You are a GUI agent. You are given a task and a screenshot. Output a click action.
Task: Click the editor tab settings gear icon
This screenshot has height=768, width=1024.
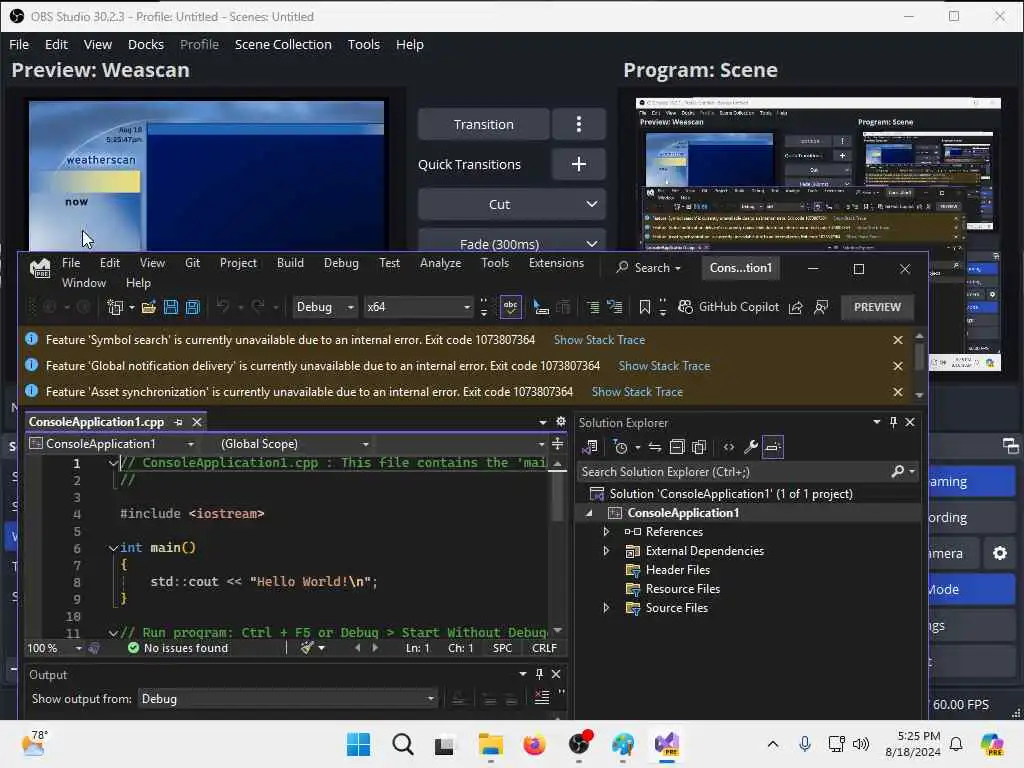tap(560, 422)
